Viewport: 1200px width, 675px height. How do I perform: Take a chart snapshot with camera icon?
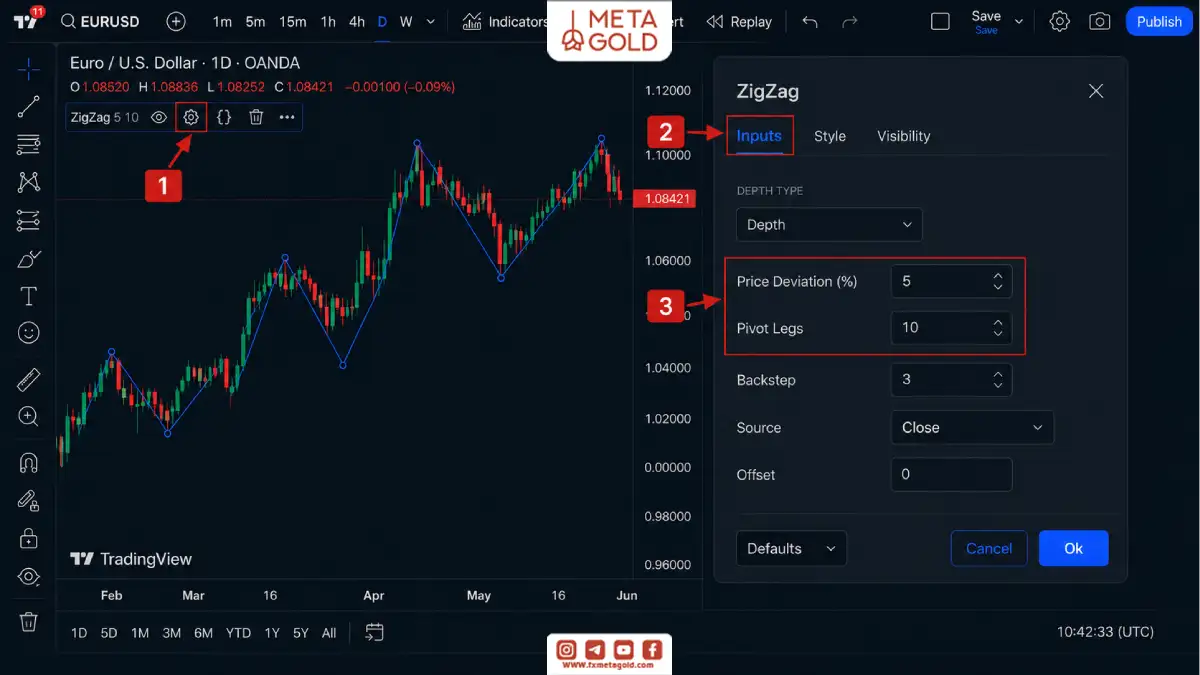tap(1100, 21)
